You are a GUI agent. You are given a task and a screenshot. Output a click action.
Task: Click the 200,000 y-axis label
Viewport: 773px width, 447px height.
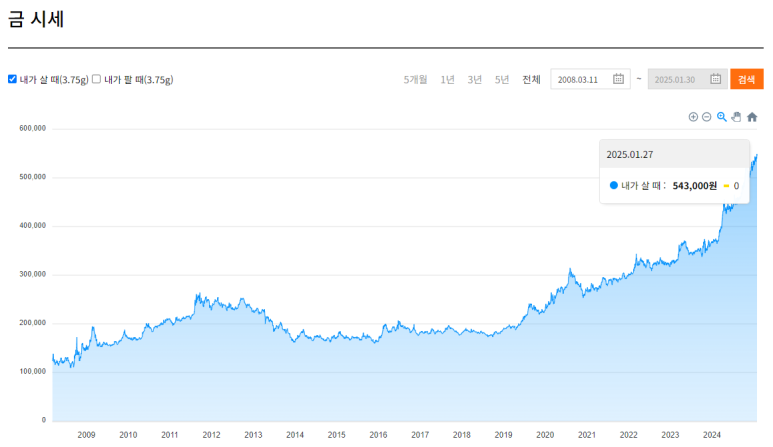click(33, 323)
